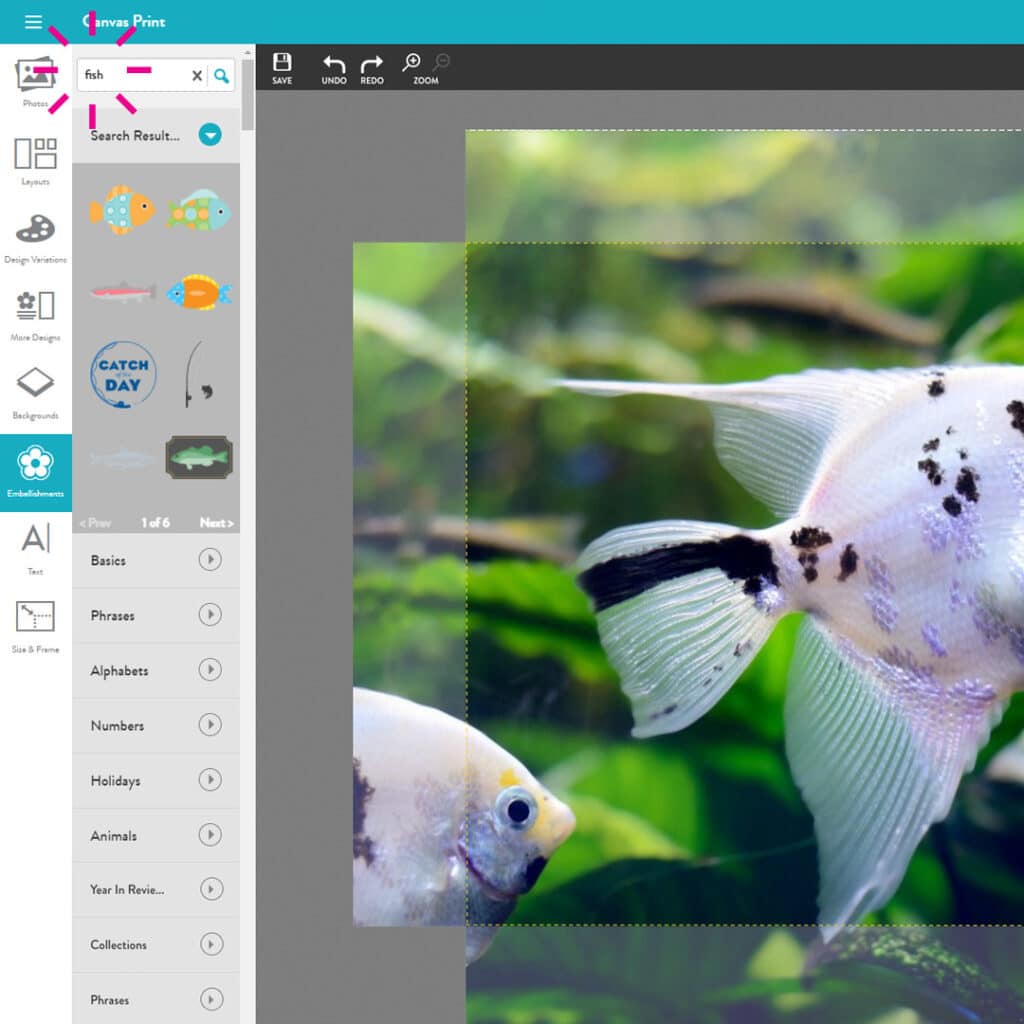Collapse the Search Results dropdown

point(209,135)
